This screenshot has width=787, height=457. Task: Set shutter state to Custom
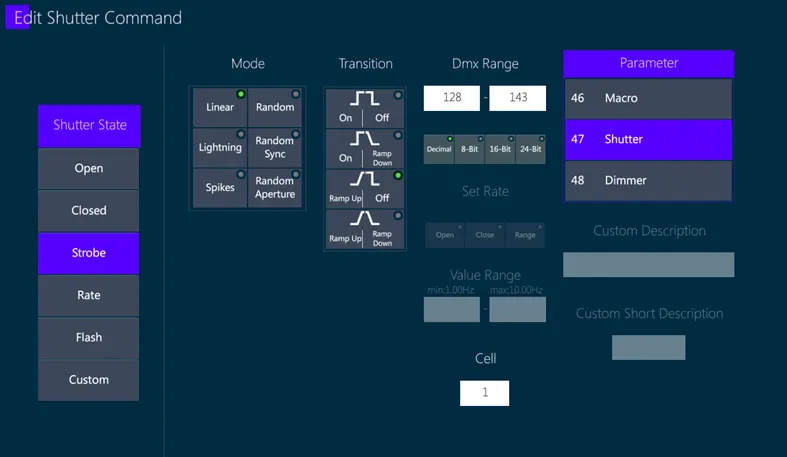click(x=89, y=380)
